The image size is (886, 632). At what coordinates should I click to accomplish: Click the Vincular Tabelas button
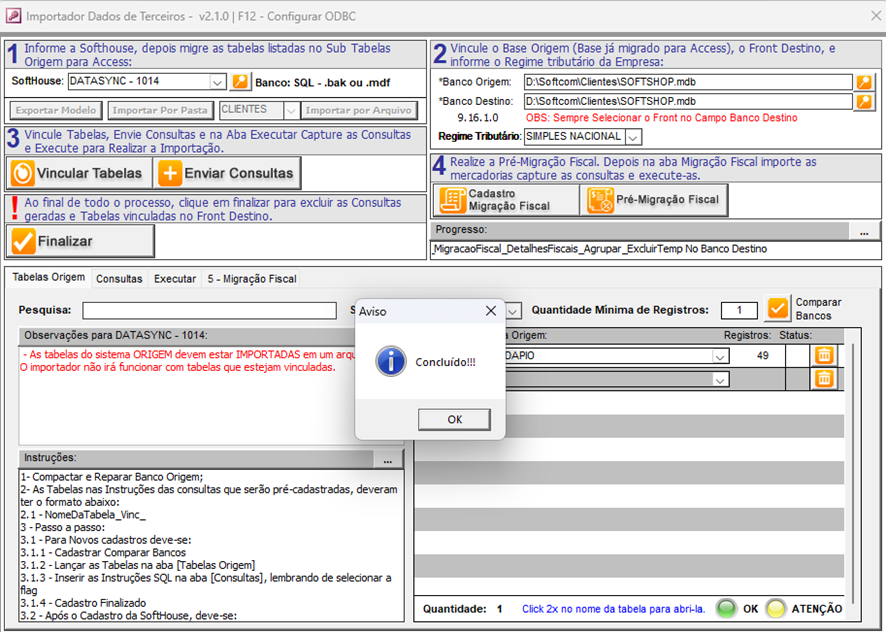[78, 173]
